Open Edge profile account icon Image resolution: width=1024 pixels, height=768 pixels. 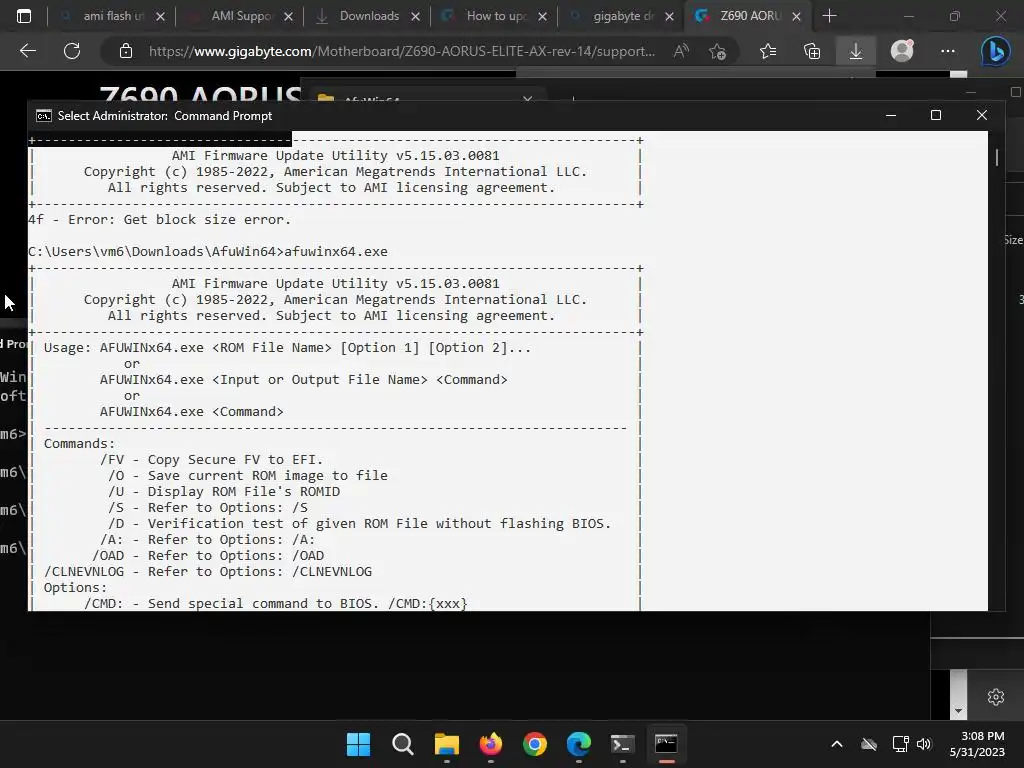tap(902, 51)
